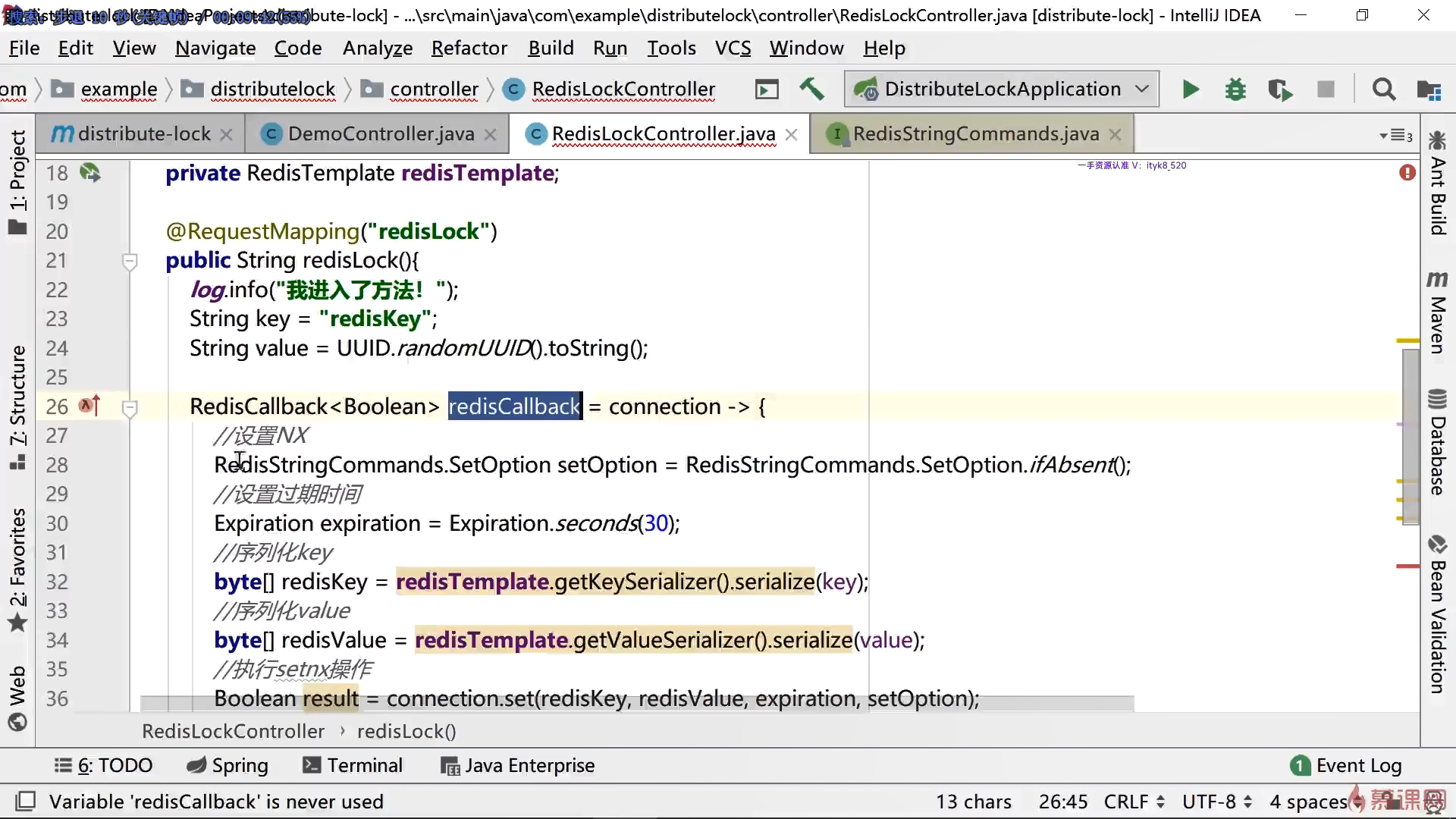Viewport: 1456px width, 819px height.
Task: Collapse the redisLock method fold at line 21
Action: (x=130, y=262)
